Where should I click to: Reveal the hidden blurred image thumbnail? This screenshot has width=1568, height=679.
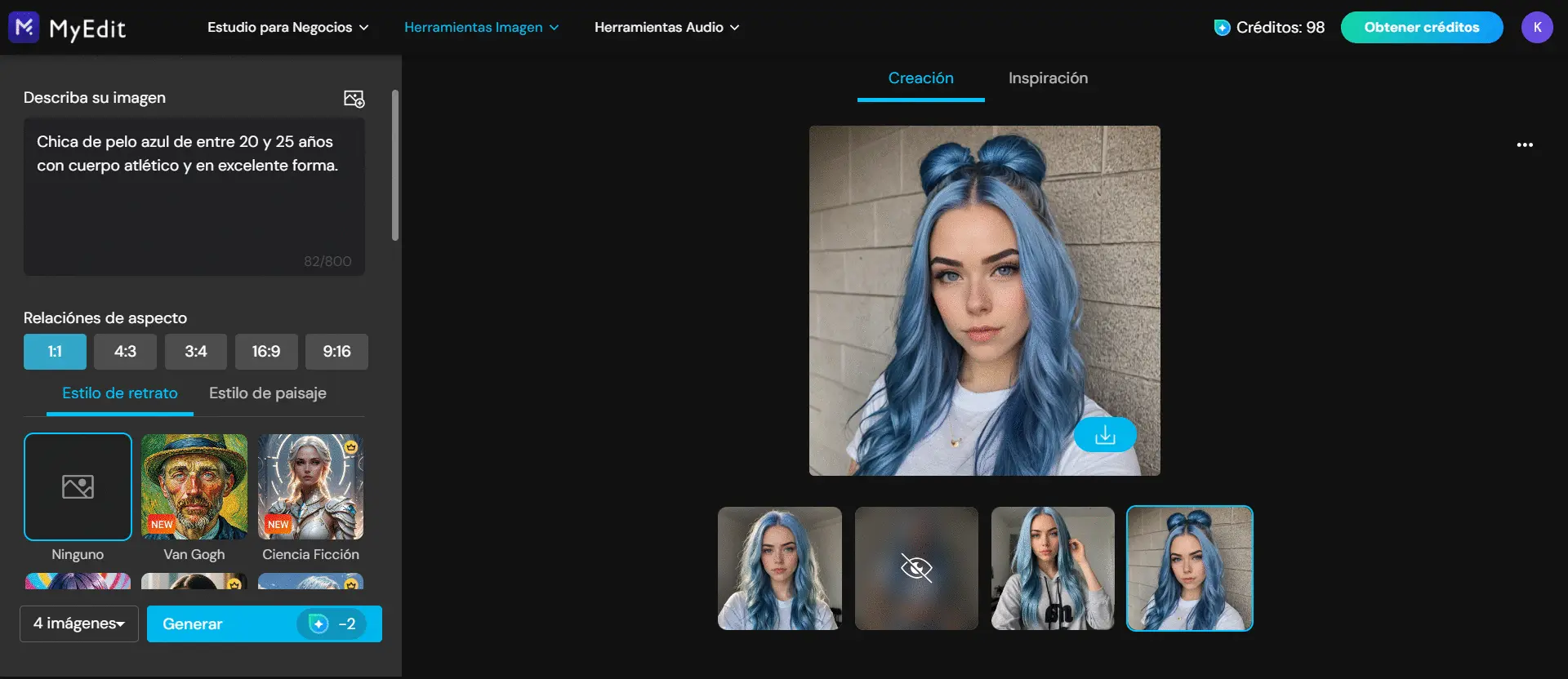click(916, 568)
